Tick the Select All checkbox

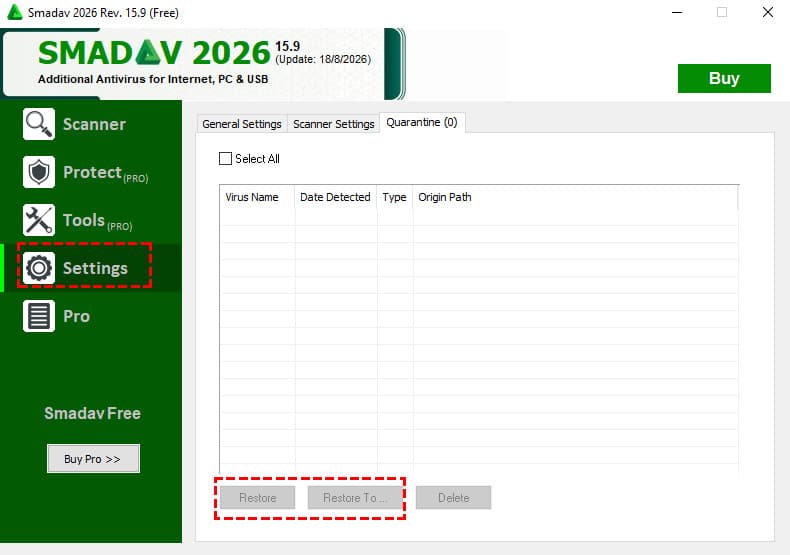(225, 159)
